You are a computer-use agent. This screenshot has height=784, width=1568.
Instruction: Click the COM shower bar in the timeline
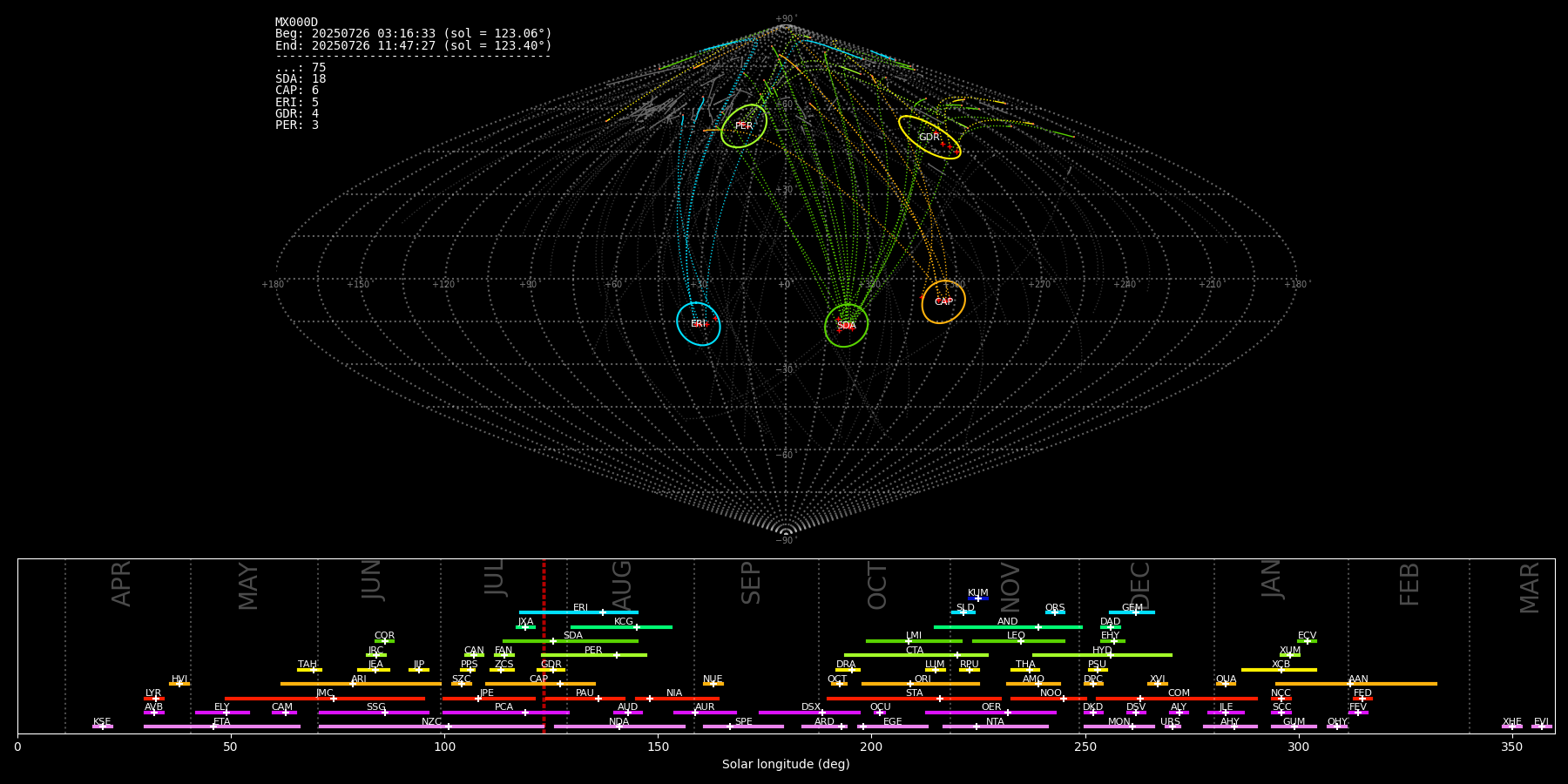pos(1177,699)
